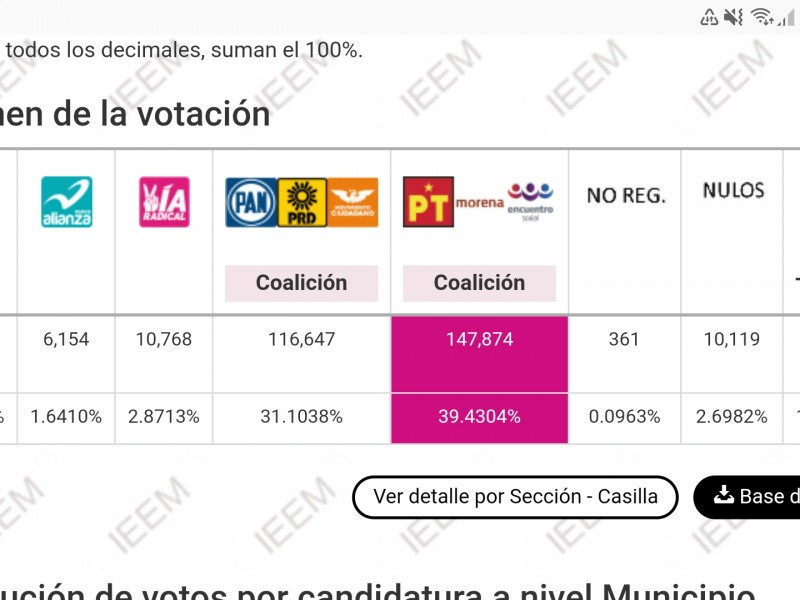This screenshot has height=600, width=800.
Task: Click the highlighted 147,874 votes cell
Action: point(480,354)
